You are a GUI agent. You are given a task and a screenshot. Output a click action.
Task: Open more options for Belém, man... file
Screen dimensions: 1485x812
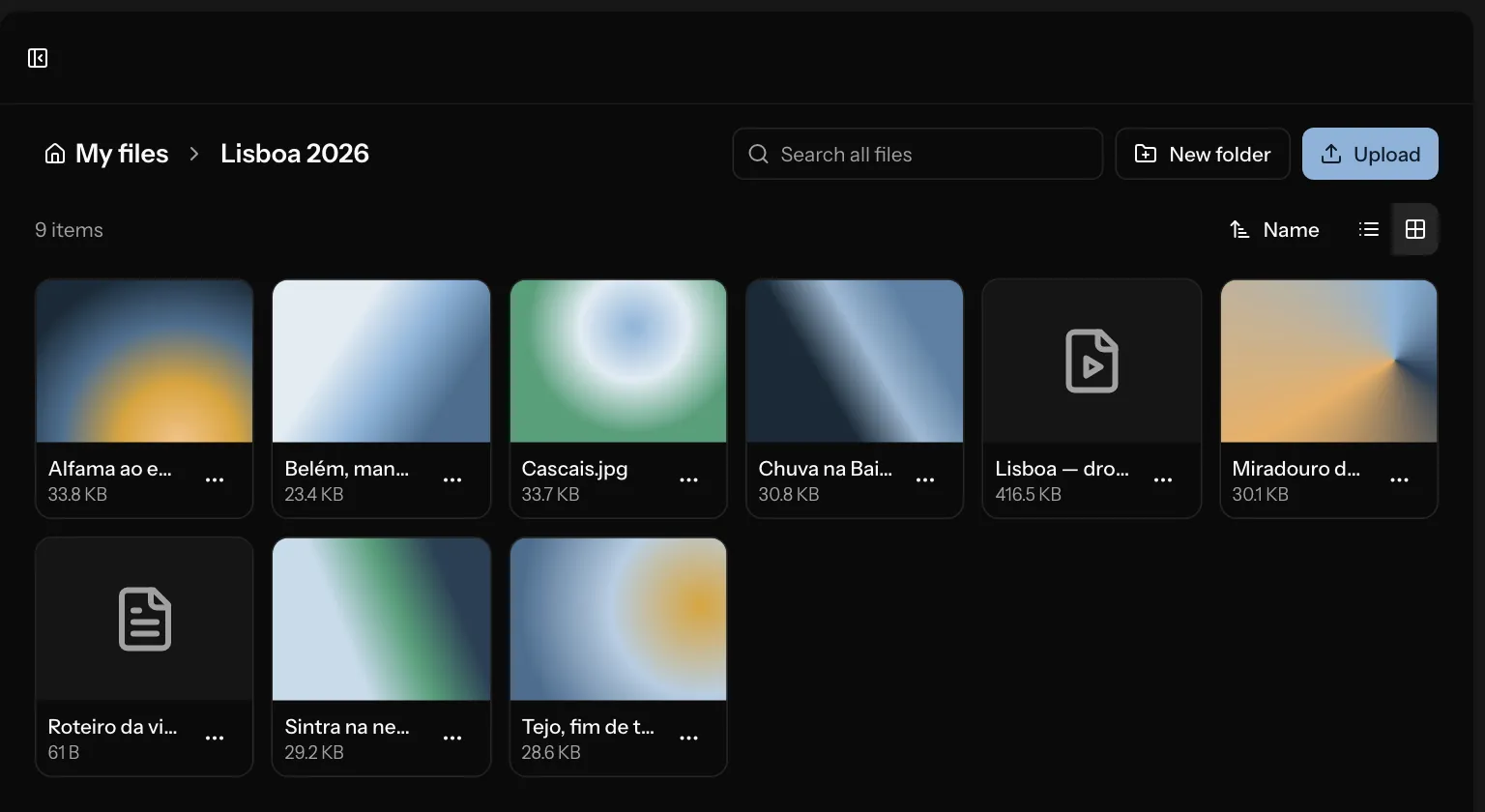point(451,480)
